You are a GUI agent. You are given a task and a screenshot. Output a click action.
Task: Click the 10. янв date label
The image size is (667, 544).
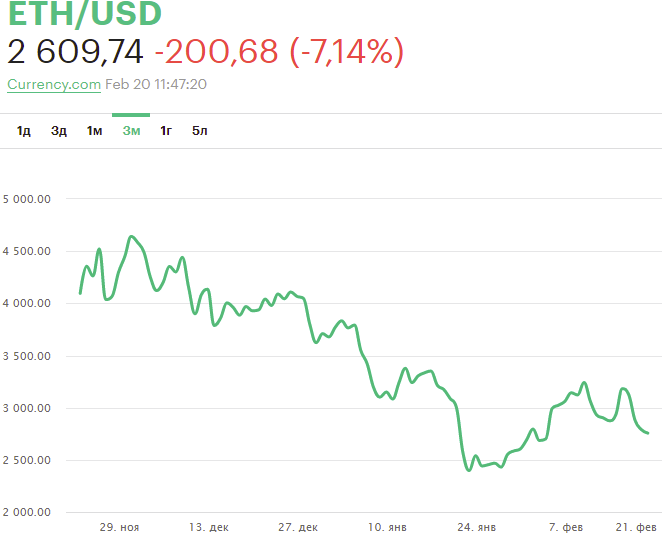click(387, 526)
